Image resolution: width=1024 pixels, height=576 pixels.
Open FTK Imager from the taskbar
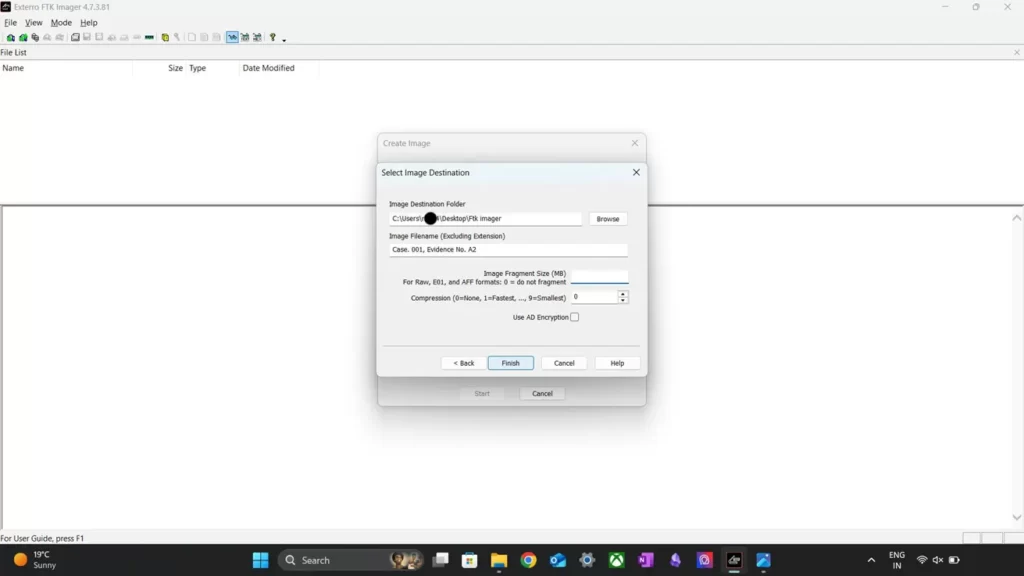(734, 561)
